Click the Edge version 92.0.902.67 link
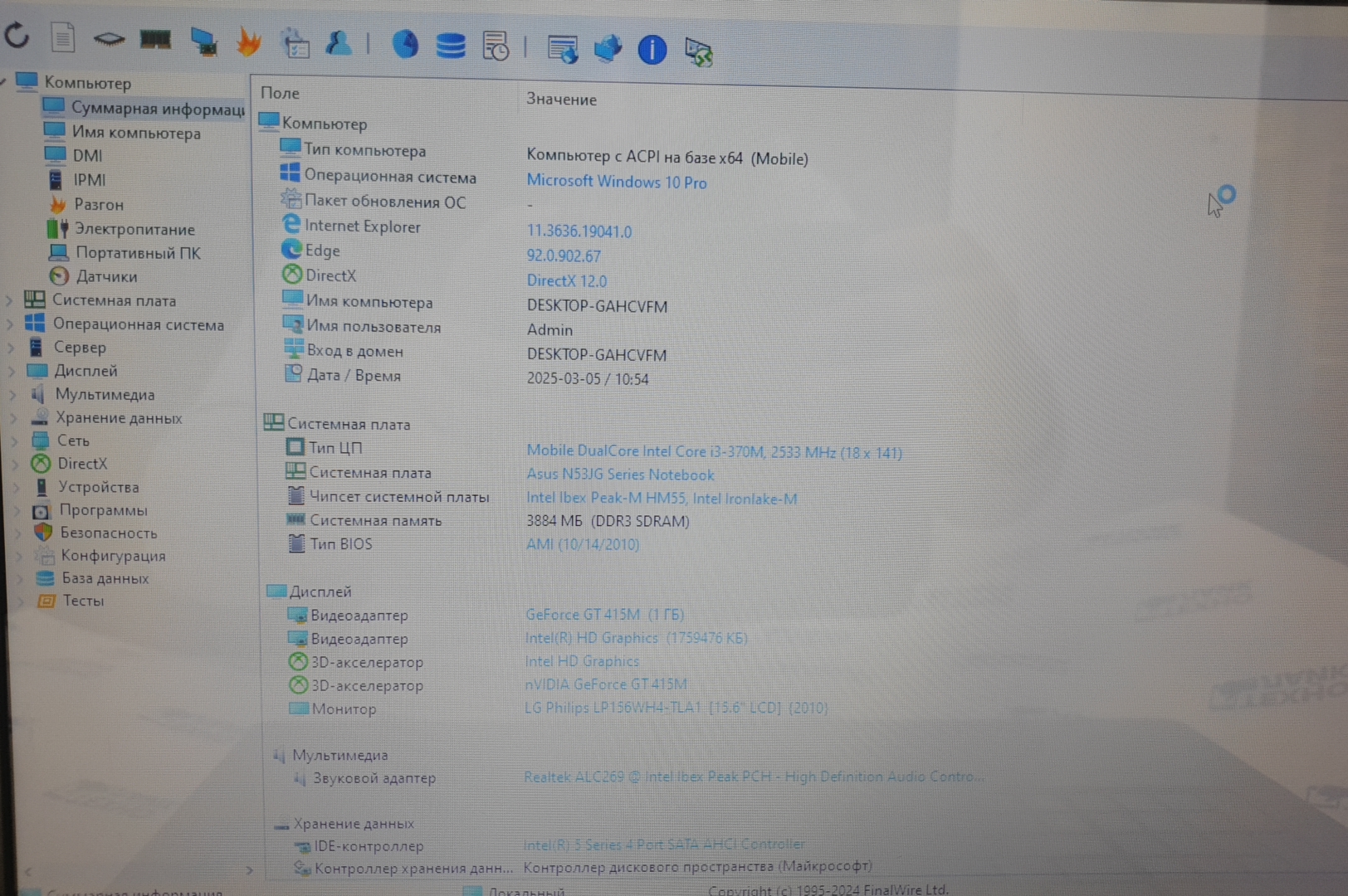1348x896 pixels. pyautogui.click(x=564, y=256)
